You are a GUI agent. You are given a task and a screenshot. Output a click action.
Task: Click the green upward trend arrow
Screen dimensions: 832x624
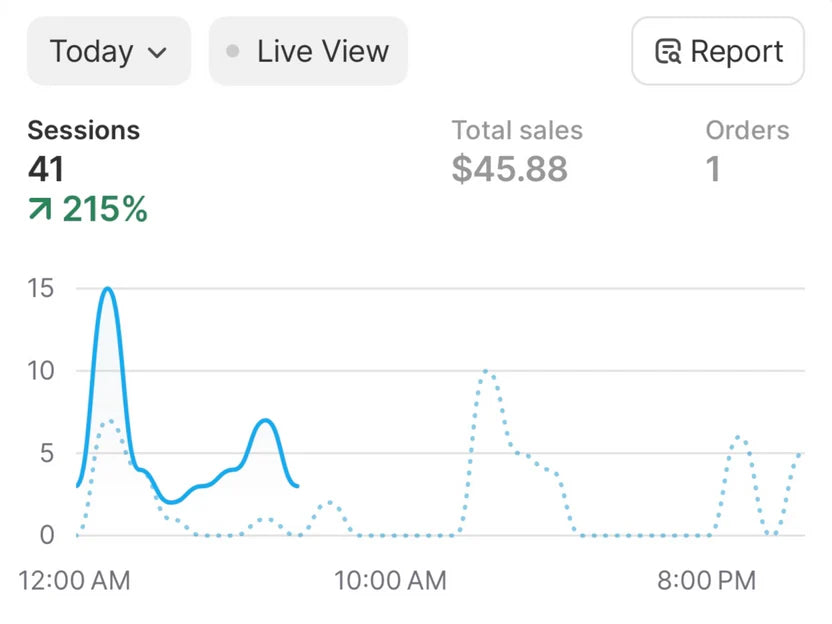(x=41, y=209)
